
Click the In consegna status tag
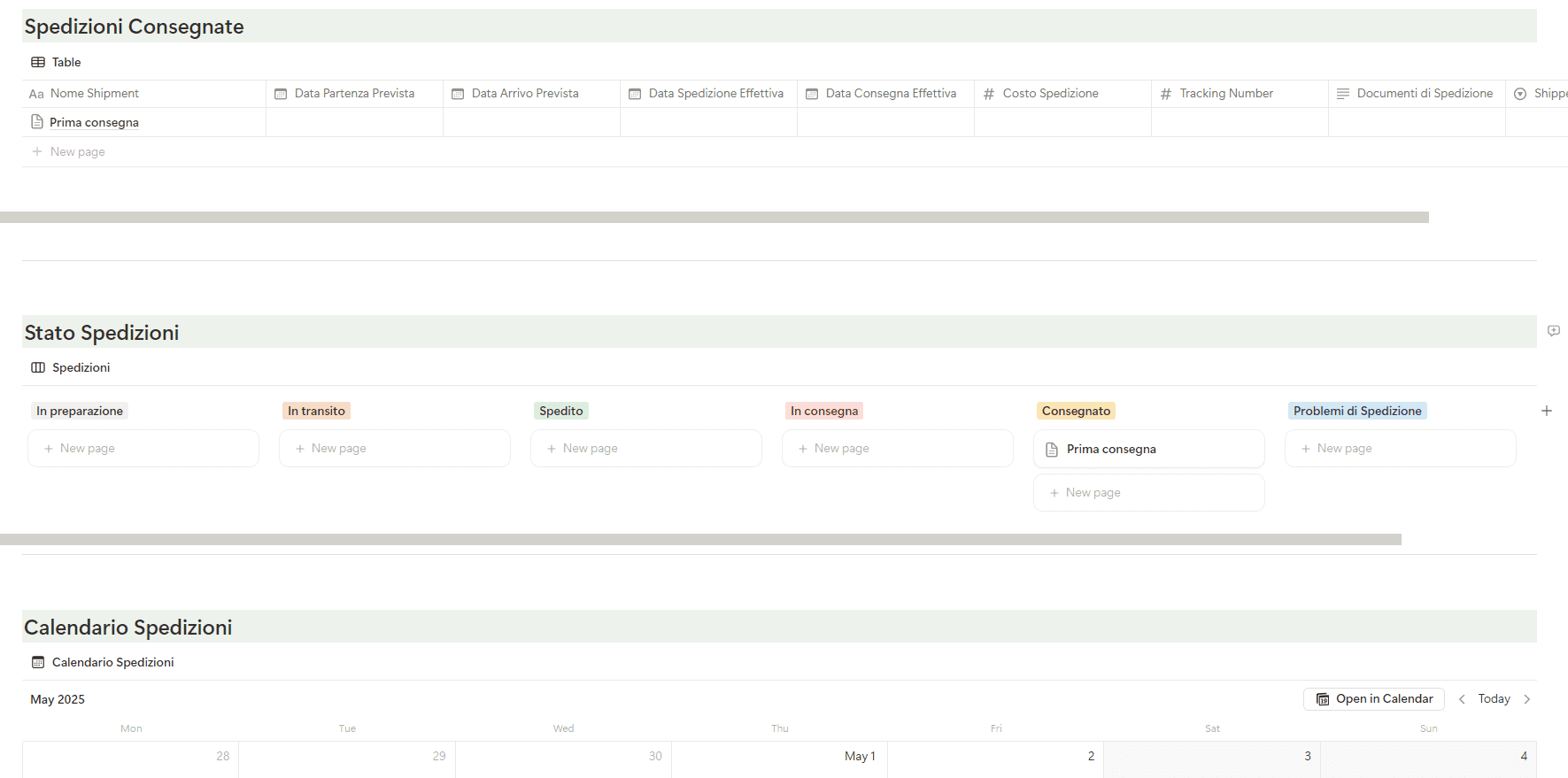[x=824, y=411]
